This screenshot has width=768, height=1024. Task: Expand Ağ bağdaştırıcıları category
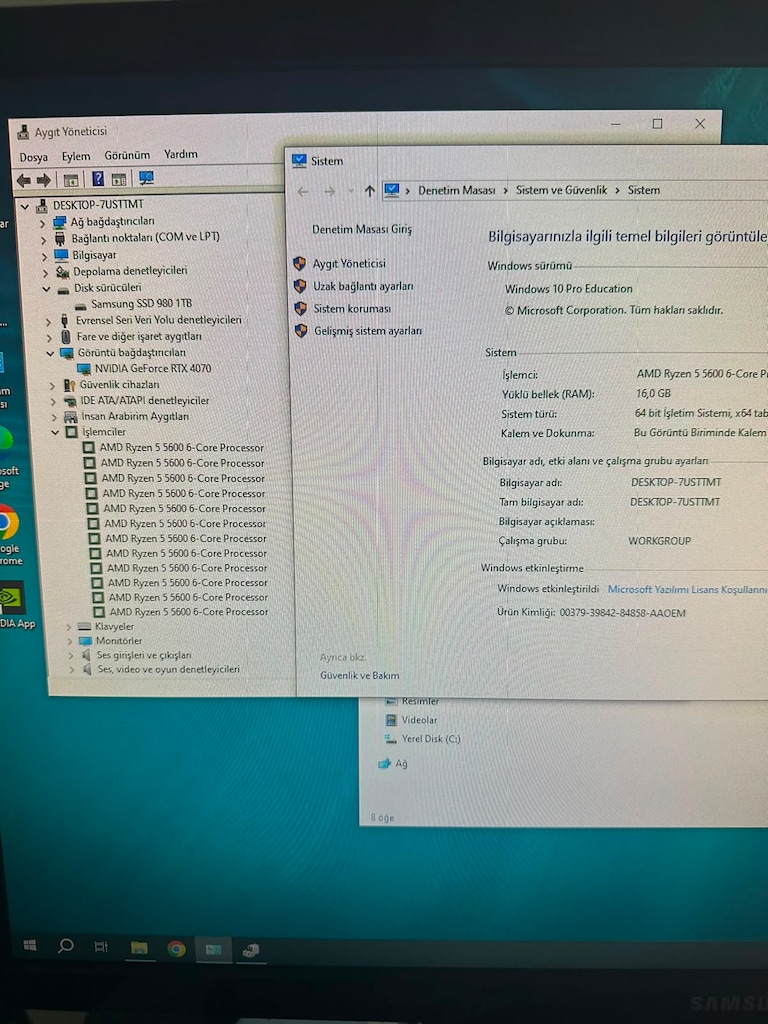(42, 223)
